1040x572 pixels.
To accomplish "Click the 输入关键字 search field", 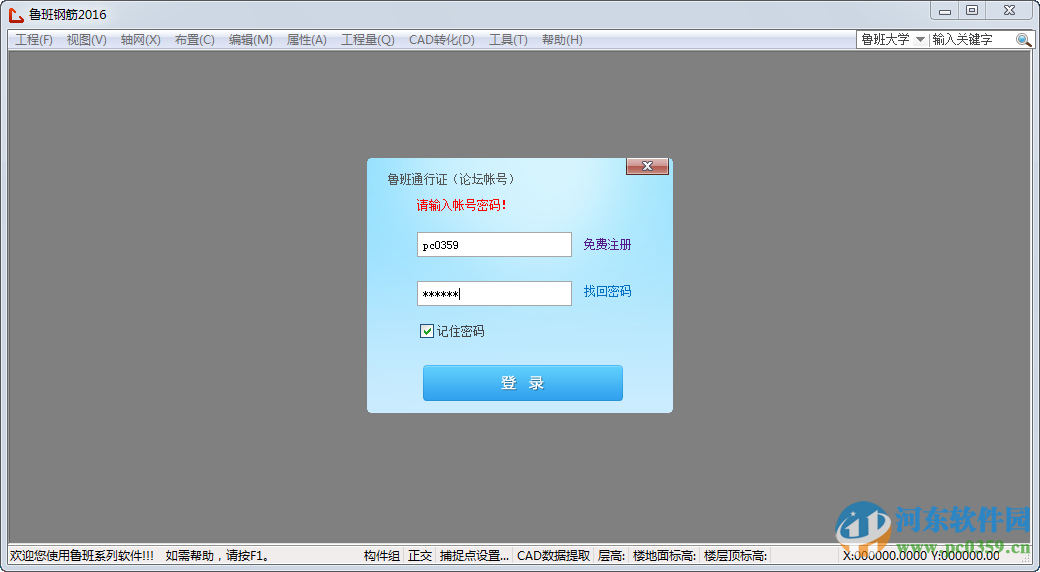I will (972, 40).
